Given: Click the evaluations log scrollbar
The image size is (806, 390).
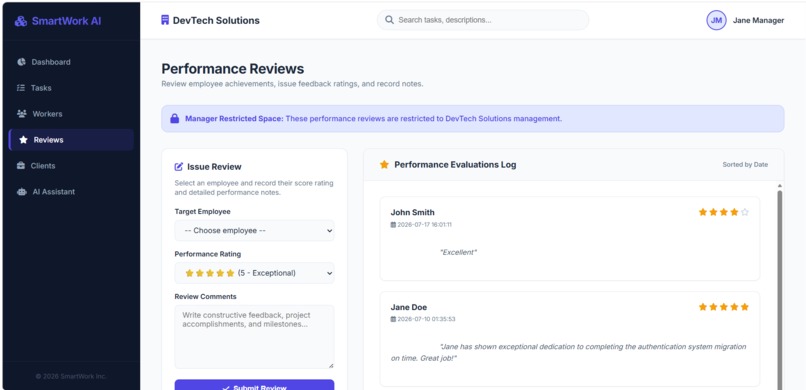Looking at the screenshot, I should pyautogui.click(x=780, y=290).
